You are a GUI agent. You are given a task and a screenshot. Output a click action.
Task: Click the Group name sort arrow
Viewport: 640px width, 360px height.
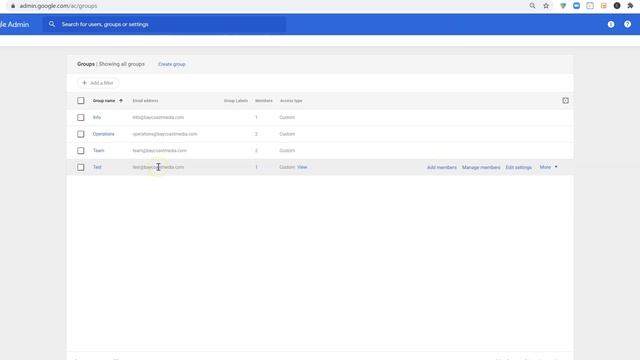121,100
